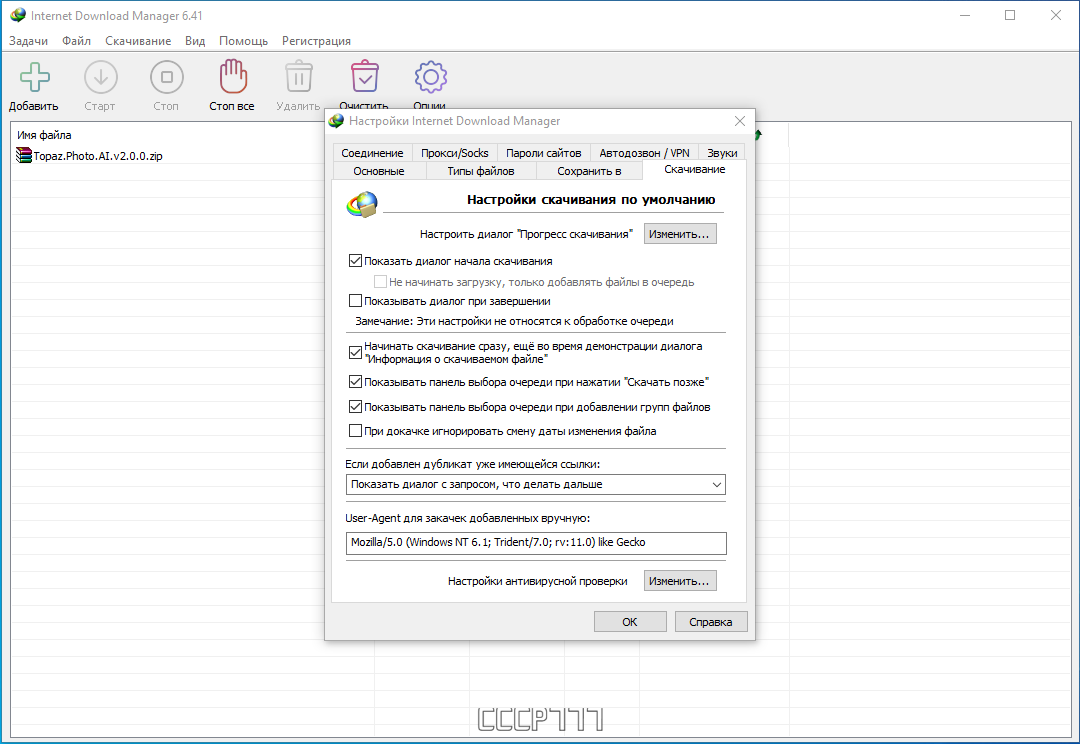Enable Показывать диалог при завершении
Screen dimensions: 1080x744
(x=355, y=301)
